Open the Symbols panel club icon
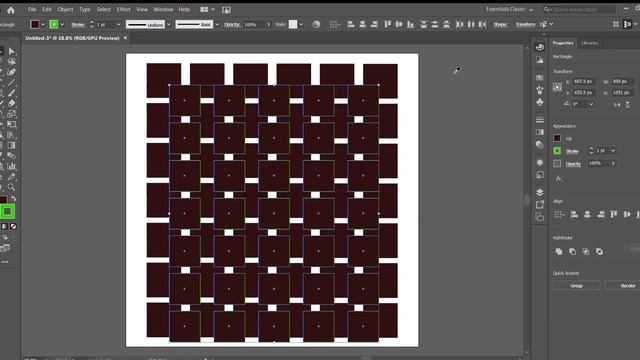This screenshot has width=640, height=360. point(540,102)
